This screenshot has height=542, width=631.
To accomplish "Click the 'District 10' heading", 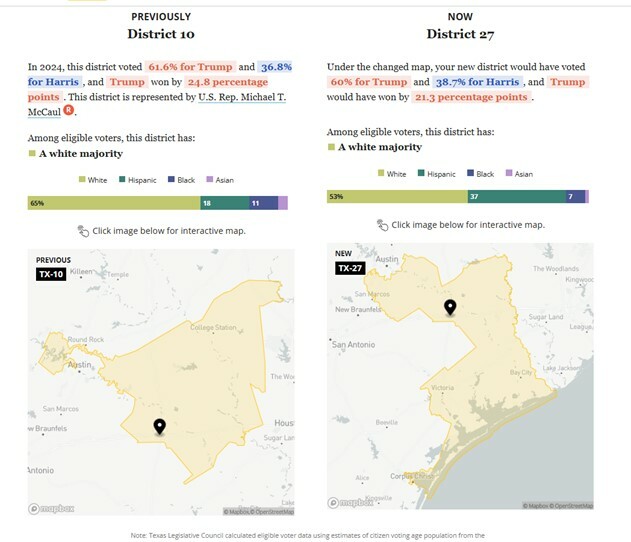I will click(x=161, y=34).
